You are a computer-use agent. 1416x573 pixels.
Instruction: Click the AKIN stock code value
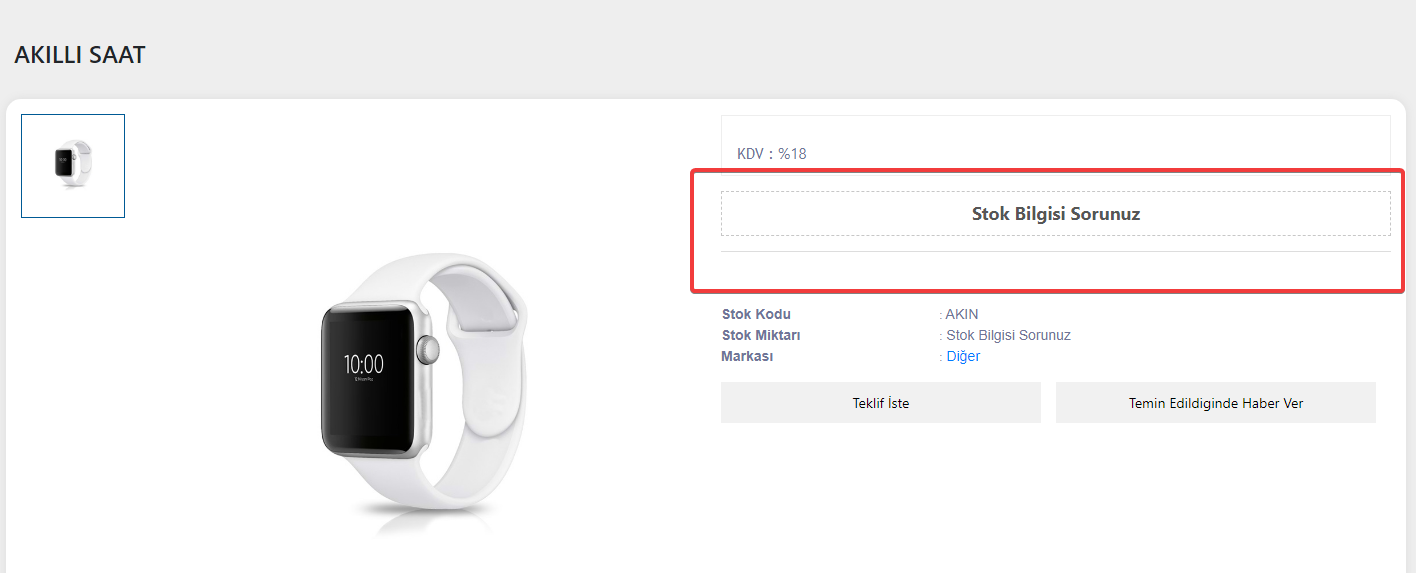tap(961, 314)
